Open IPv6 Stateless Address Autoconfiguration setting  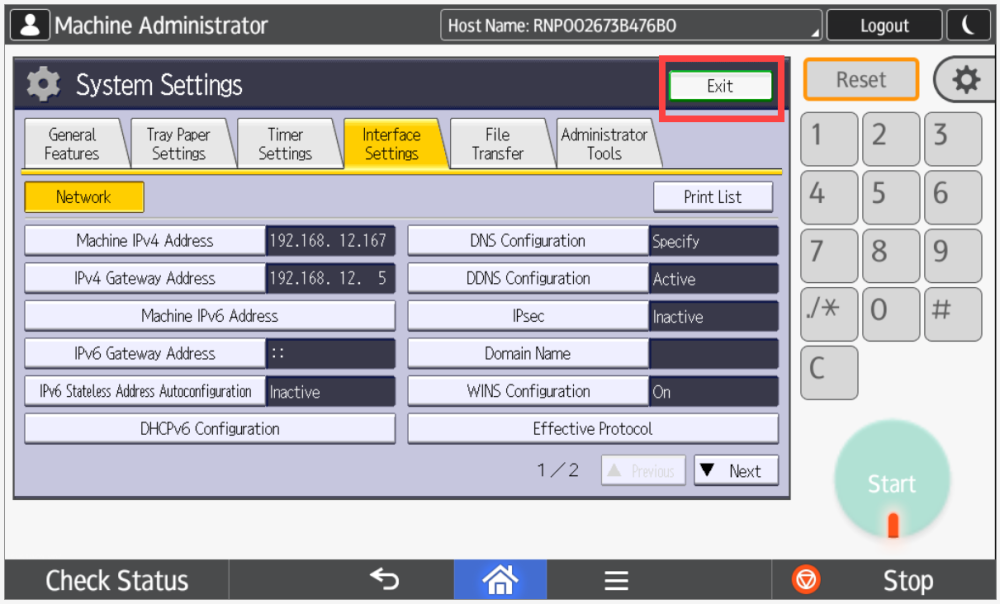145,391
